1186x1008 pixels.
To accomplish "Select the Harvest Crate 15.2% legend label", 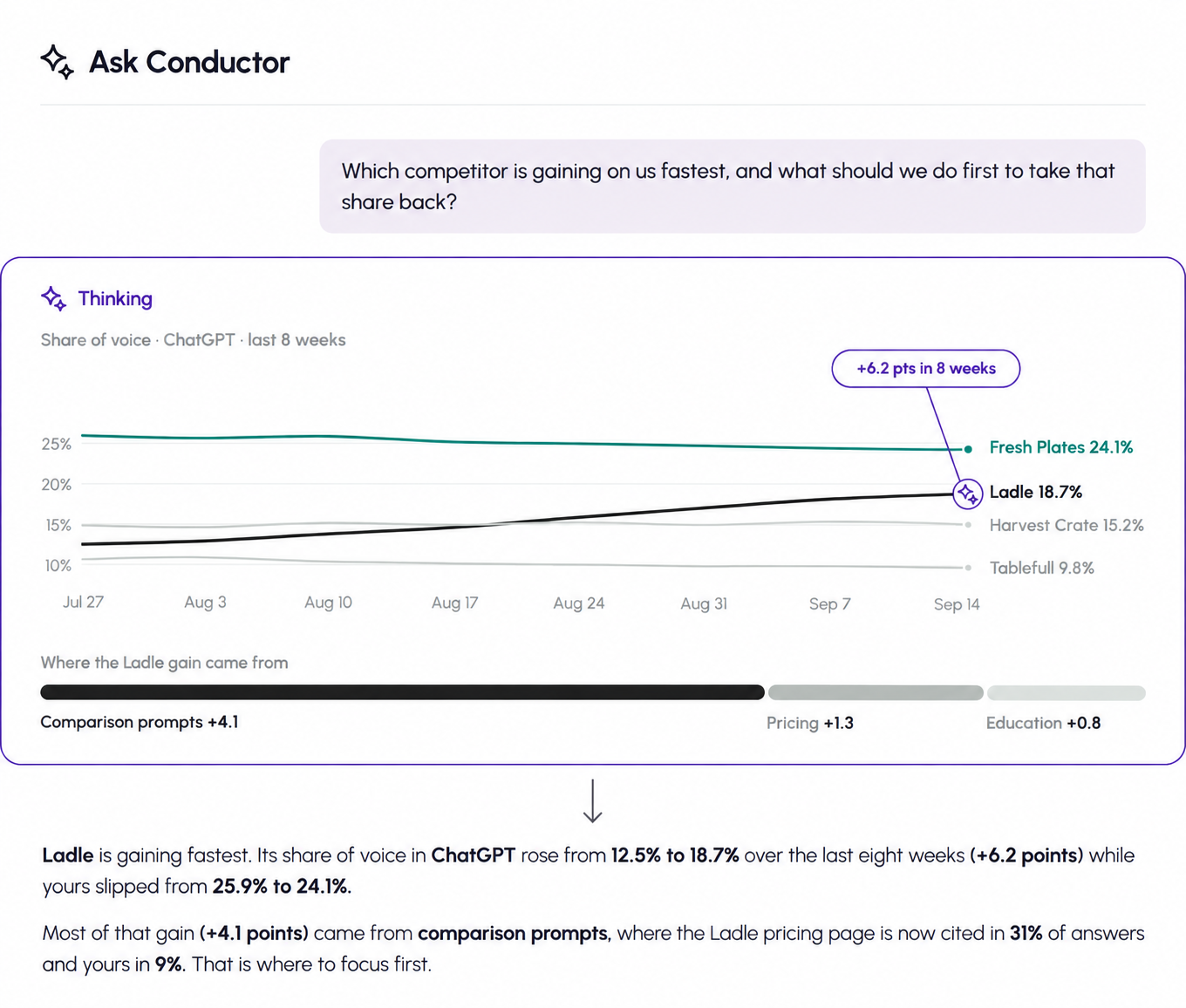I will point(1067,525).
